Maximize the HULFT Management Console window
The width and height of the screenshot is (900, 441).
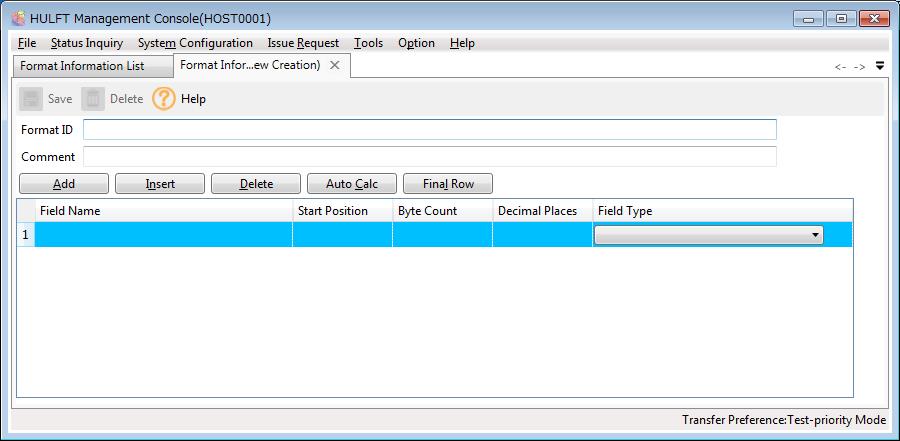pos(841,19)
